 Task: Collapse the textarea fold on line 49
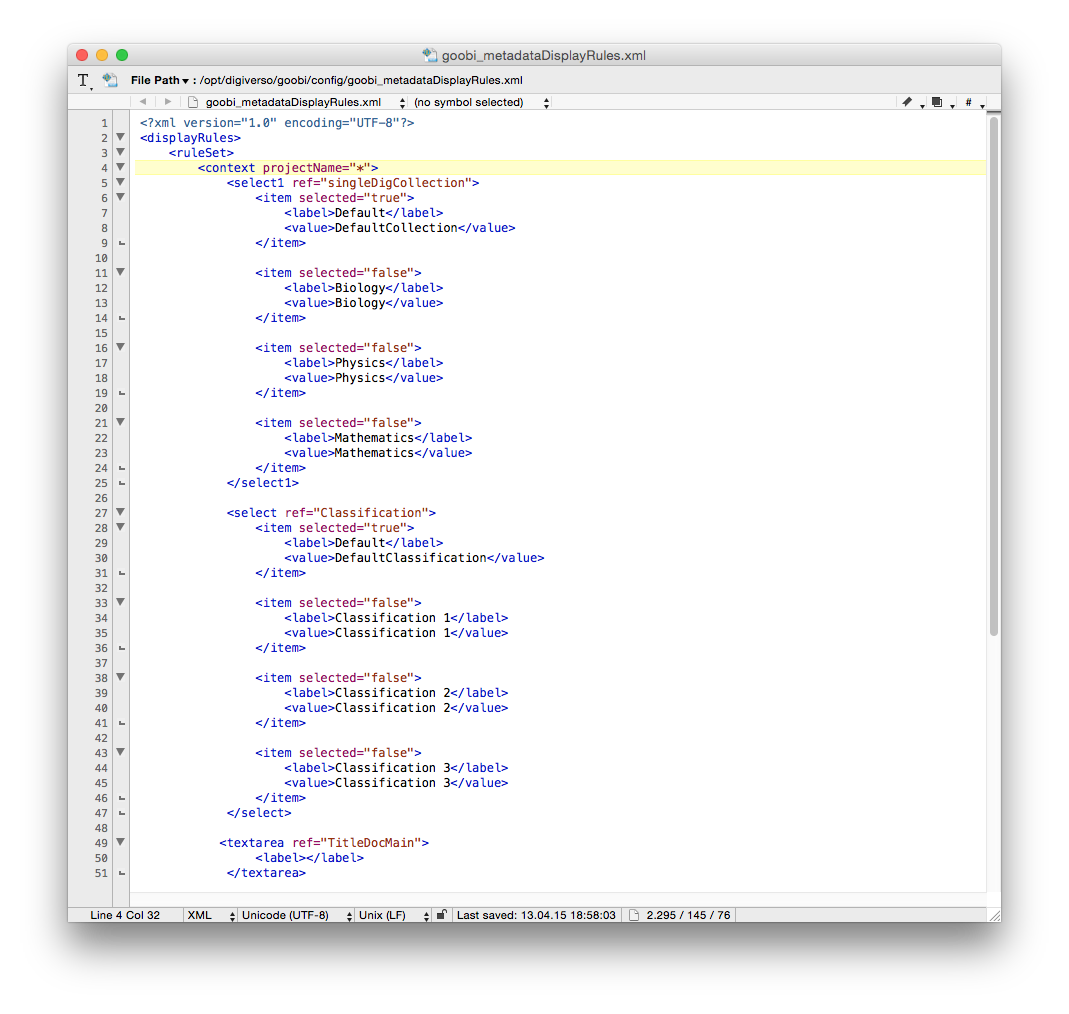coord(121,842)
